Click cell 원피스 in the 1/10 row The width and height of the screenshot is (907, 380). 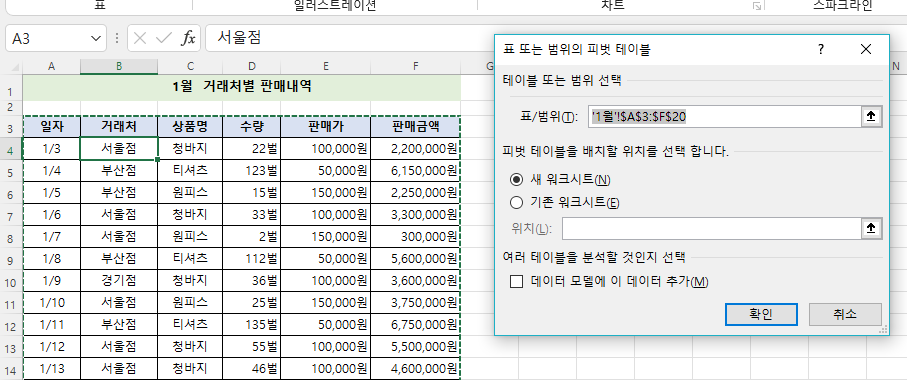190,302
